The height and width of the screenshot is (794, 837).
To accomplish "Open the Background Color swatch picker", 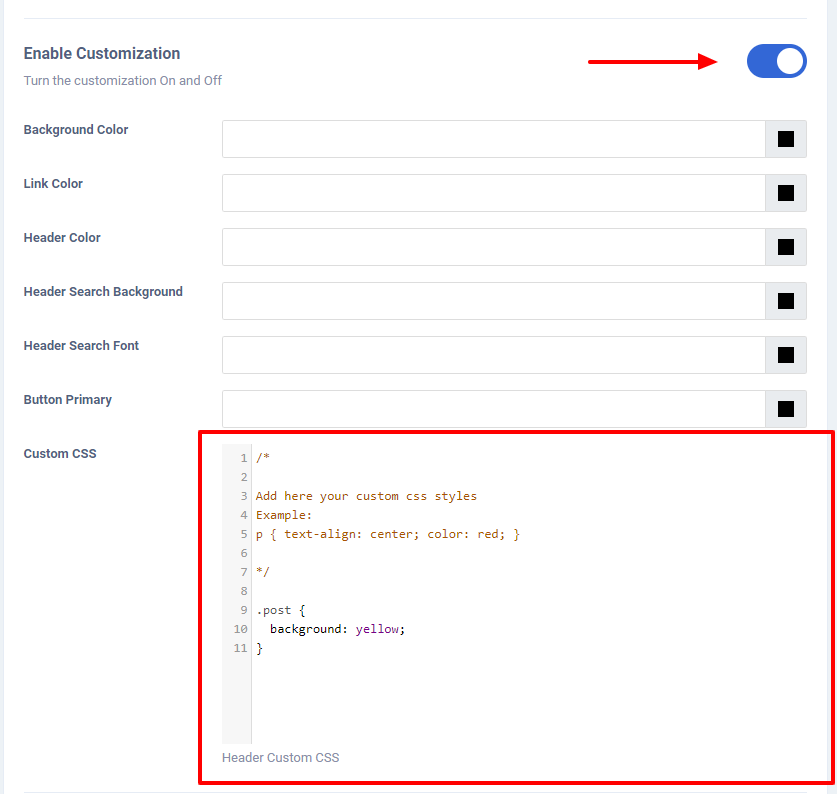I will click(786, 139).
